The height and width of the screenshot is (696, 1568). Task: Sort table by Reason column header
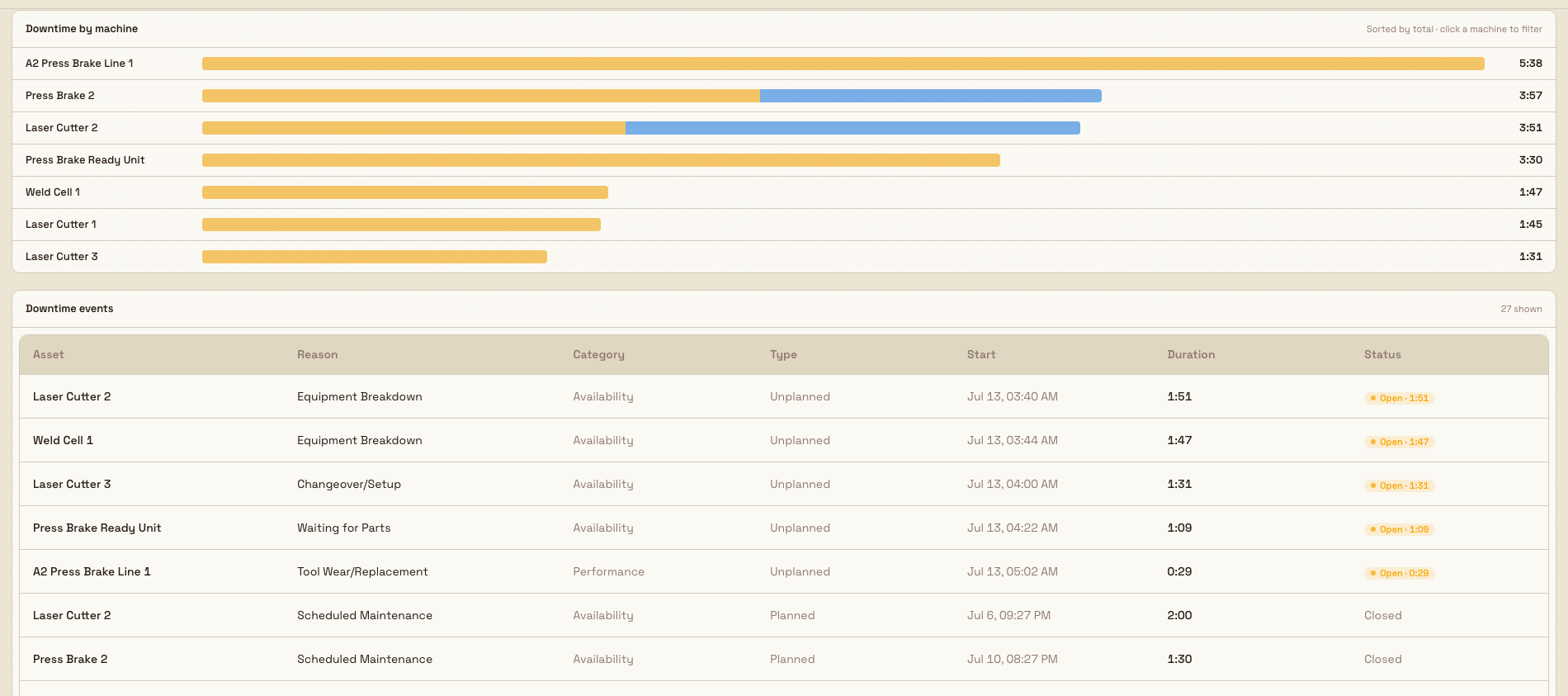pos(318,355)
